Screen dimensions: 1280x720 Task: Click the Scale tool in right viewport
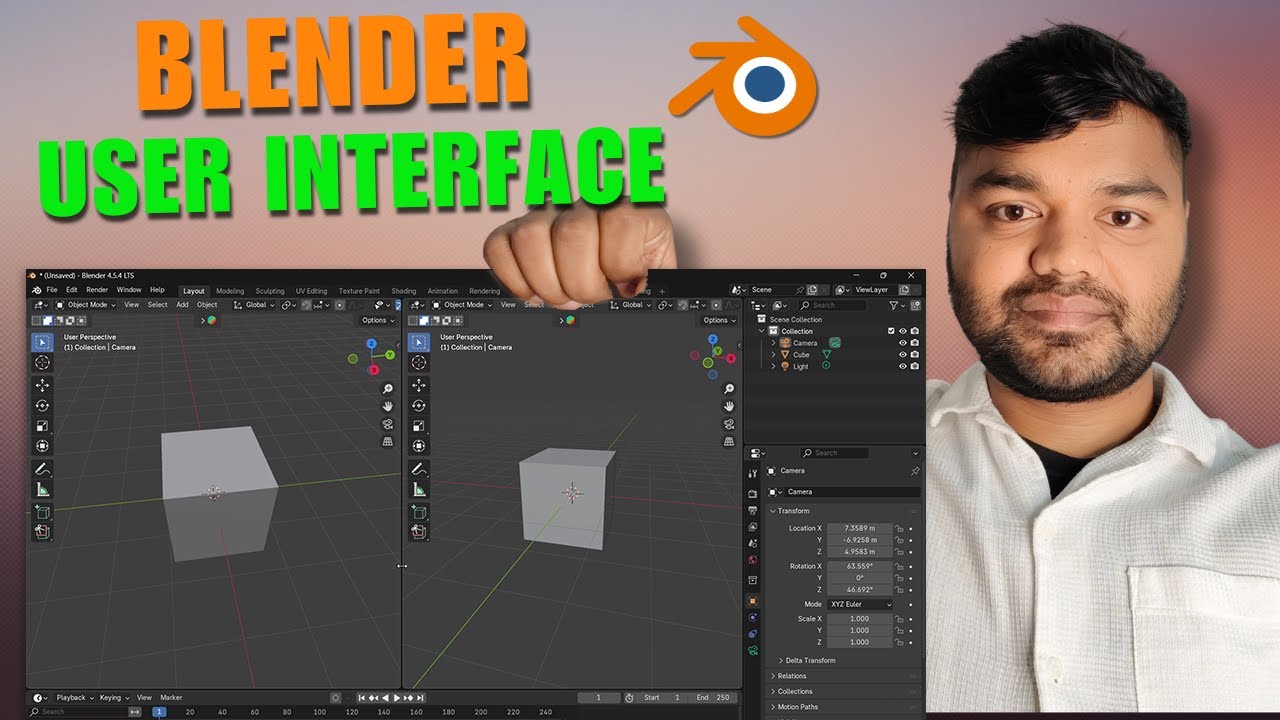[x=418, y=426]
